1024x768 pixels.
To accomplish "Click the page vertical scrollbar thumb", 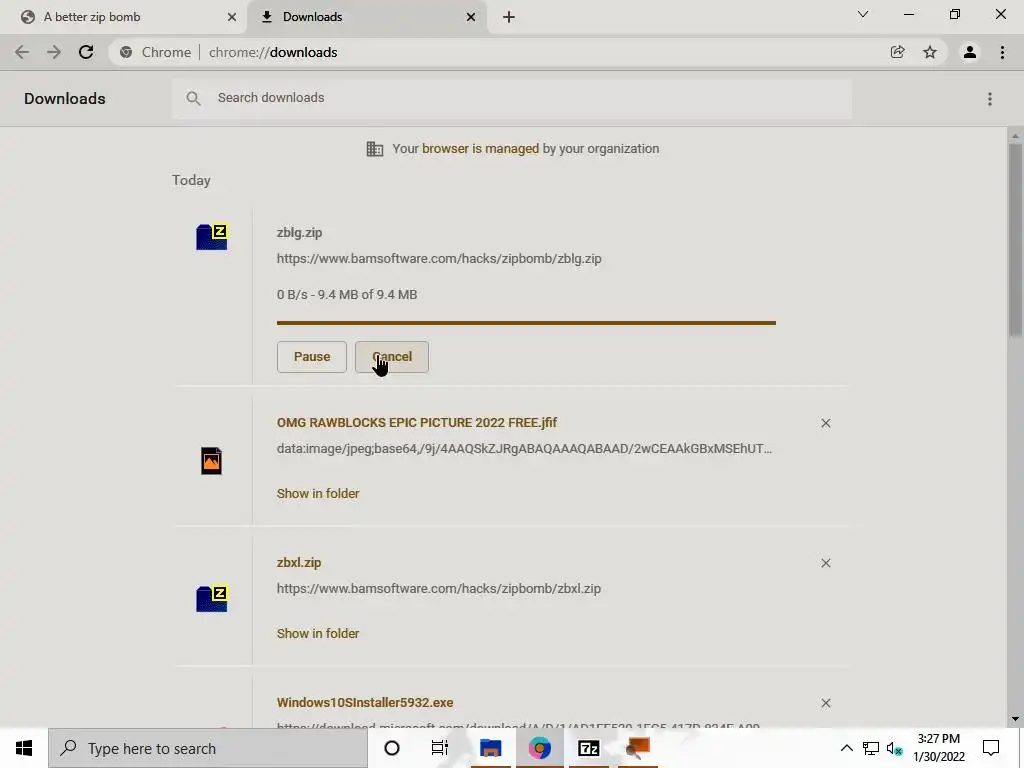I will [x=1015, y=240].
